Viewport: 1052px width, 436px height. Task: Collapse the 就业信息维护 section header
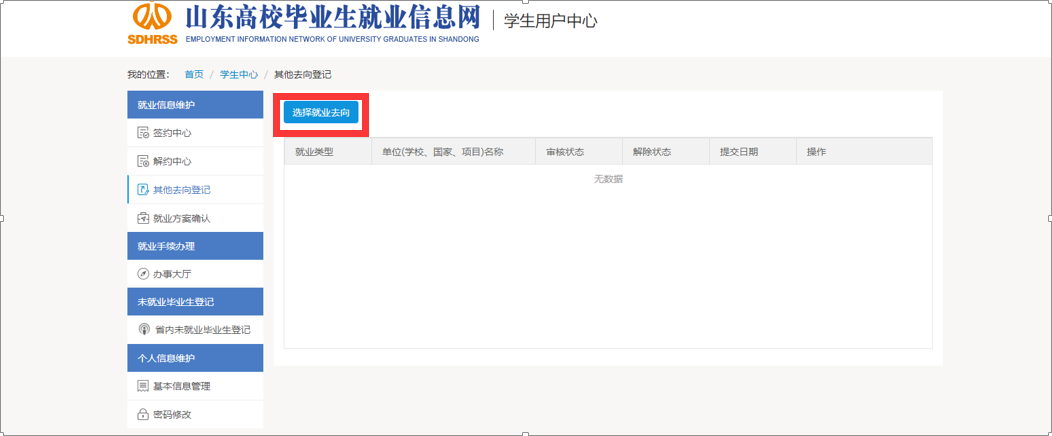click(x=195, y=105)
